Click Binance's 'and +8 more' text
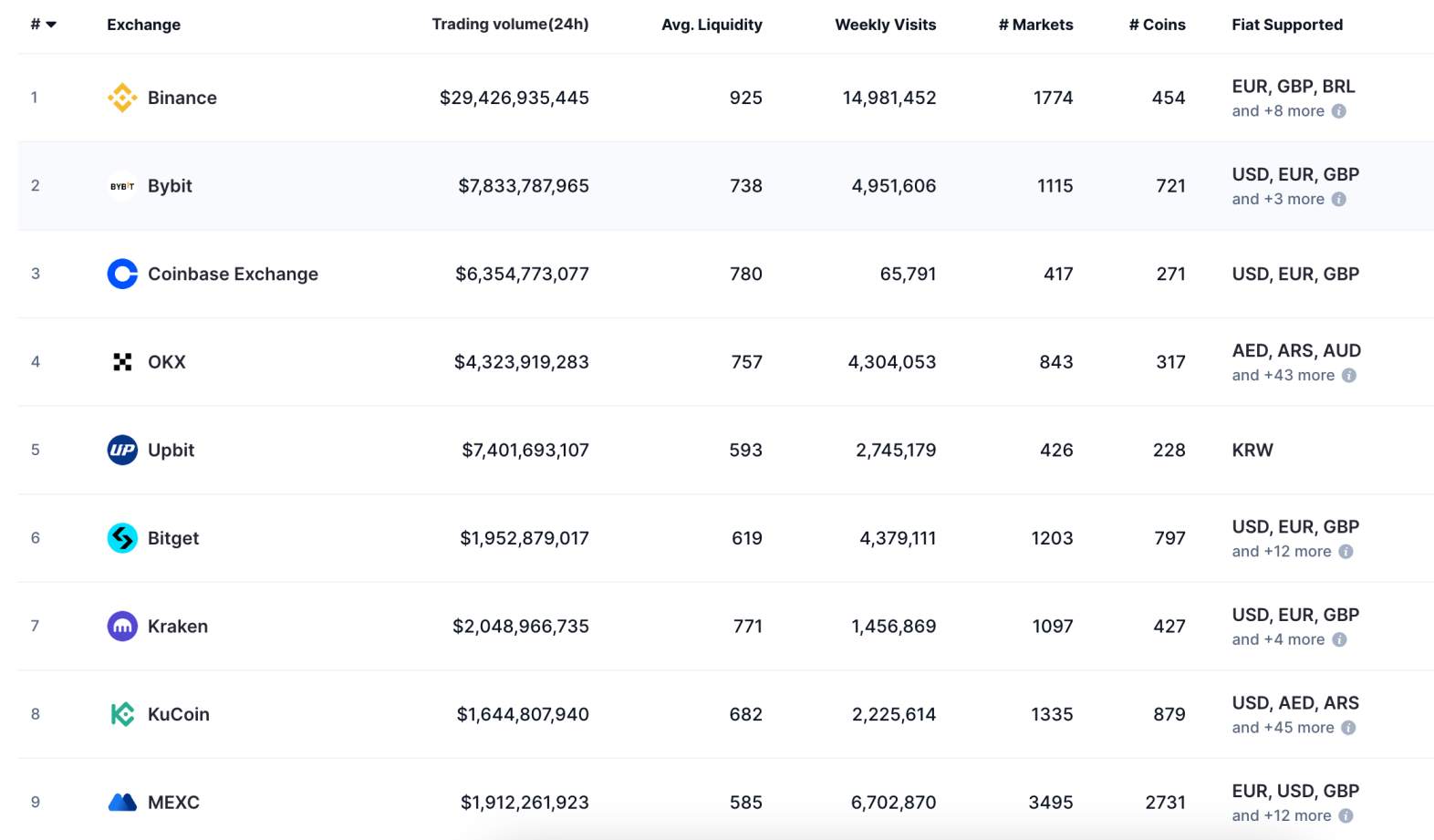Image resolution: width=1434 pixels, height=840 pixels. point(1278,111)
